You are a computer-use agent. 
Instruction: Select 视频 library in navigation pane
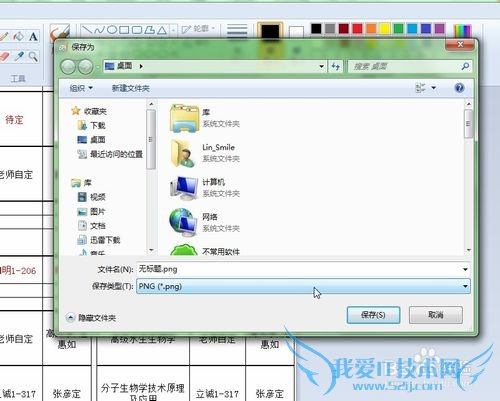[91, 197]
